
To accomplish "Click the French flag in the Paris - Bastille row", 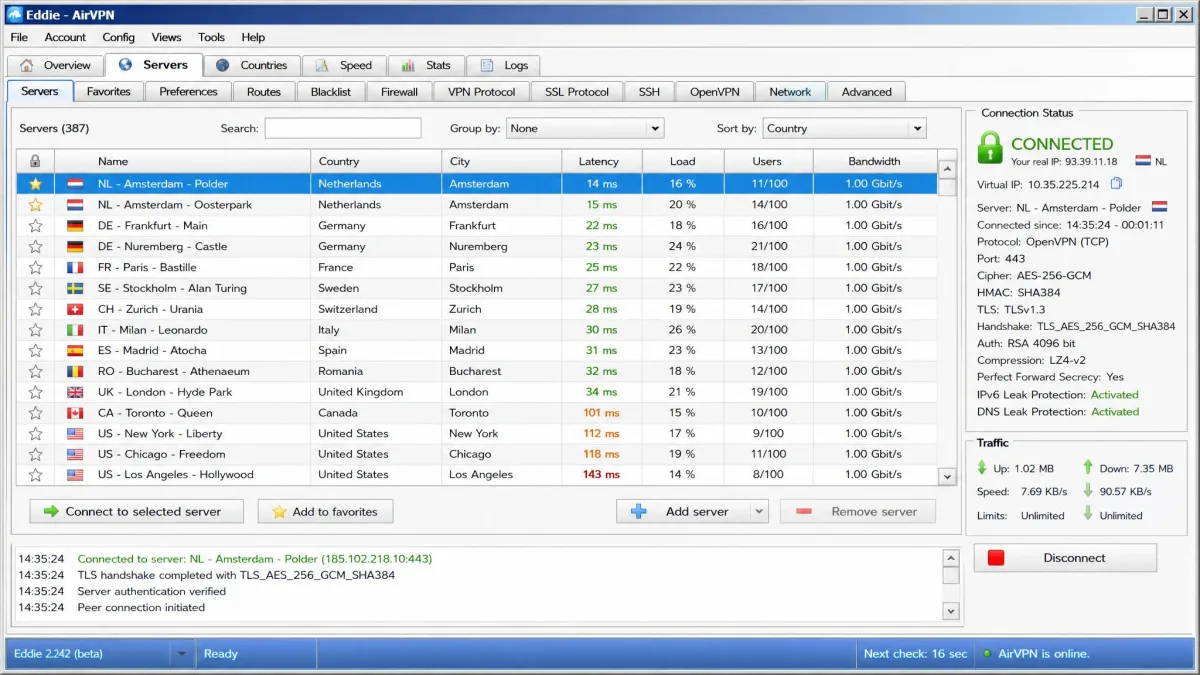I will pos(75,268).
